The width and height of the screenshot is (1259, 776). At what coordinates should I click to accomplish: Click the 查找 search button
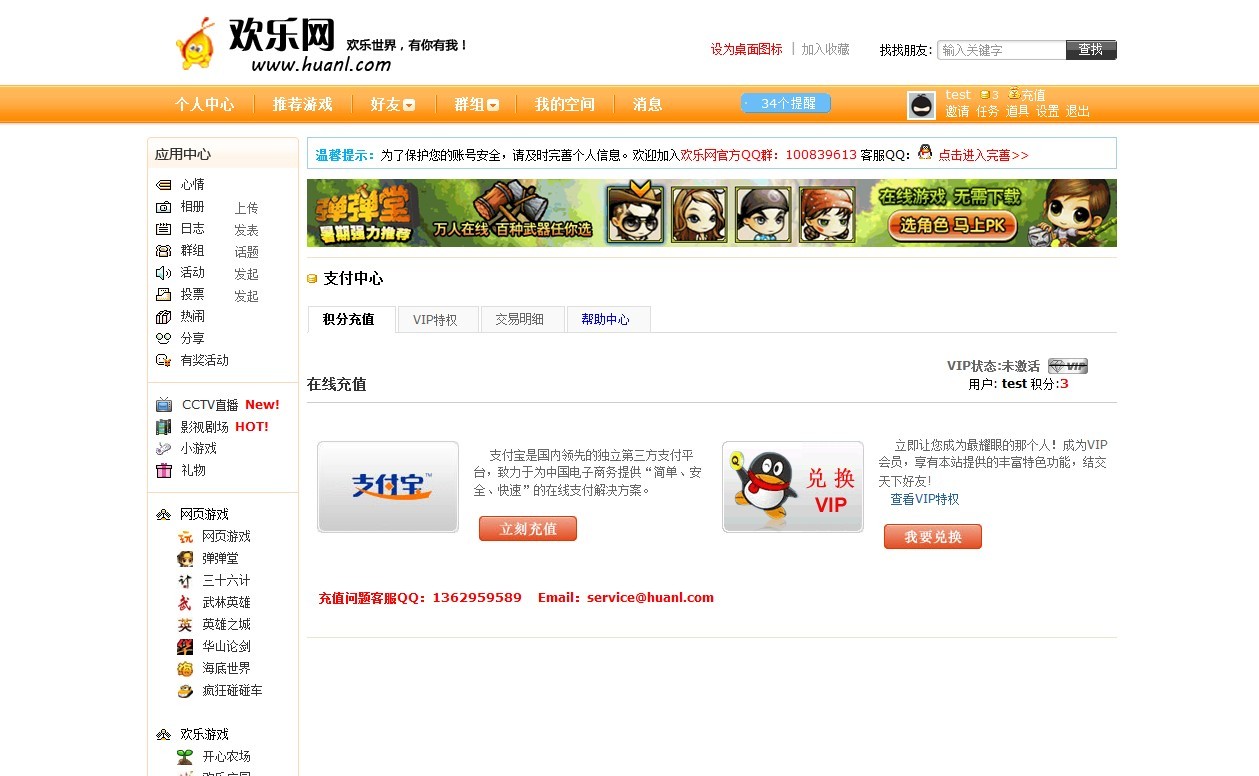pyautogui.click(x=1091, y=50)
